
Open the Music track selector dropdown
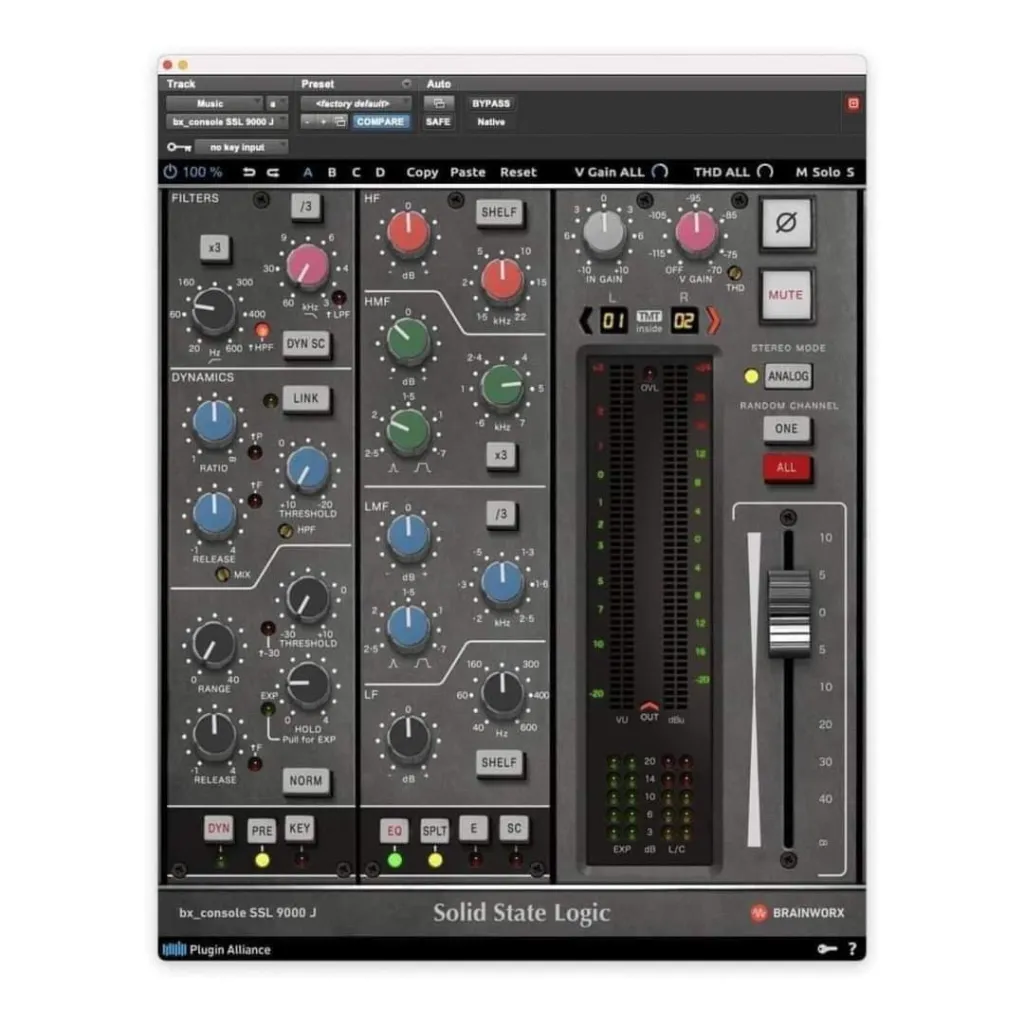(x=214, y=104)
